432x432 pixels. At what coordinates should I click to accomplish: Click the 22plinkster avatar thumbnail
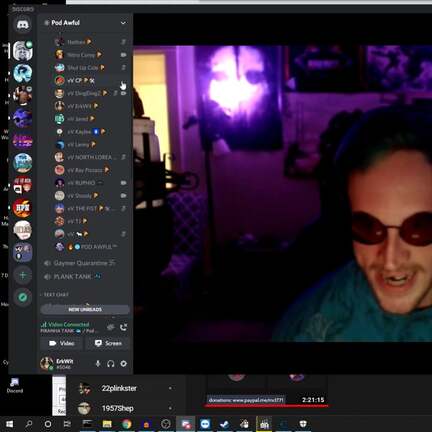click(x=85, y=388)
